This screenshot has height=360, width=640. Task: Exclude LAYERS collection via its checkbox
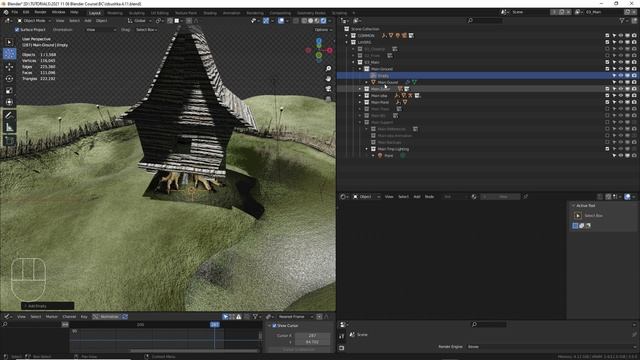coord(607,42)
